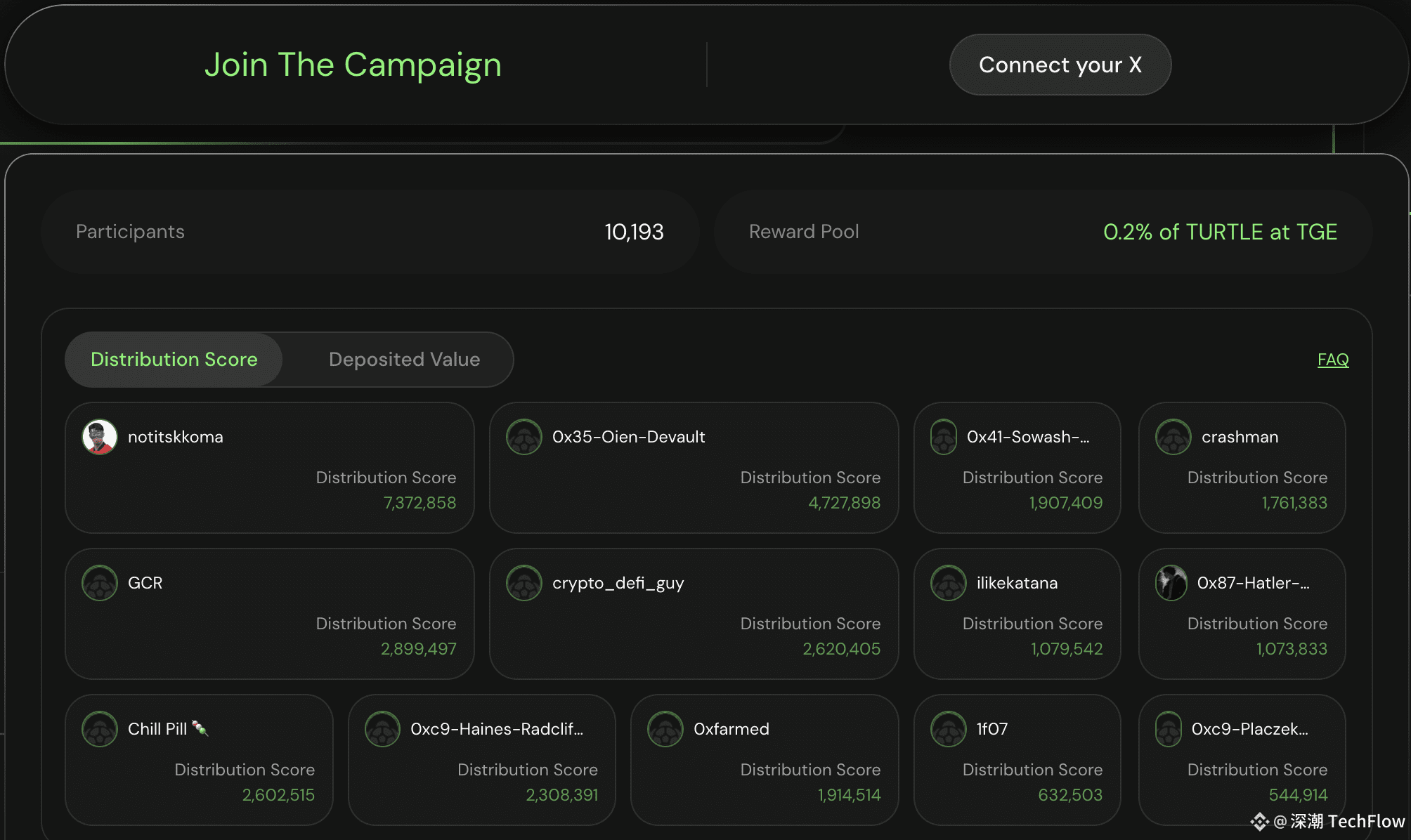Image resolution: width=1411 pixels, height=840 pixels.
Task: Open the 0xc9-Placzek leaderboard card
Action: 1242,760
